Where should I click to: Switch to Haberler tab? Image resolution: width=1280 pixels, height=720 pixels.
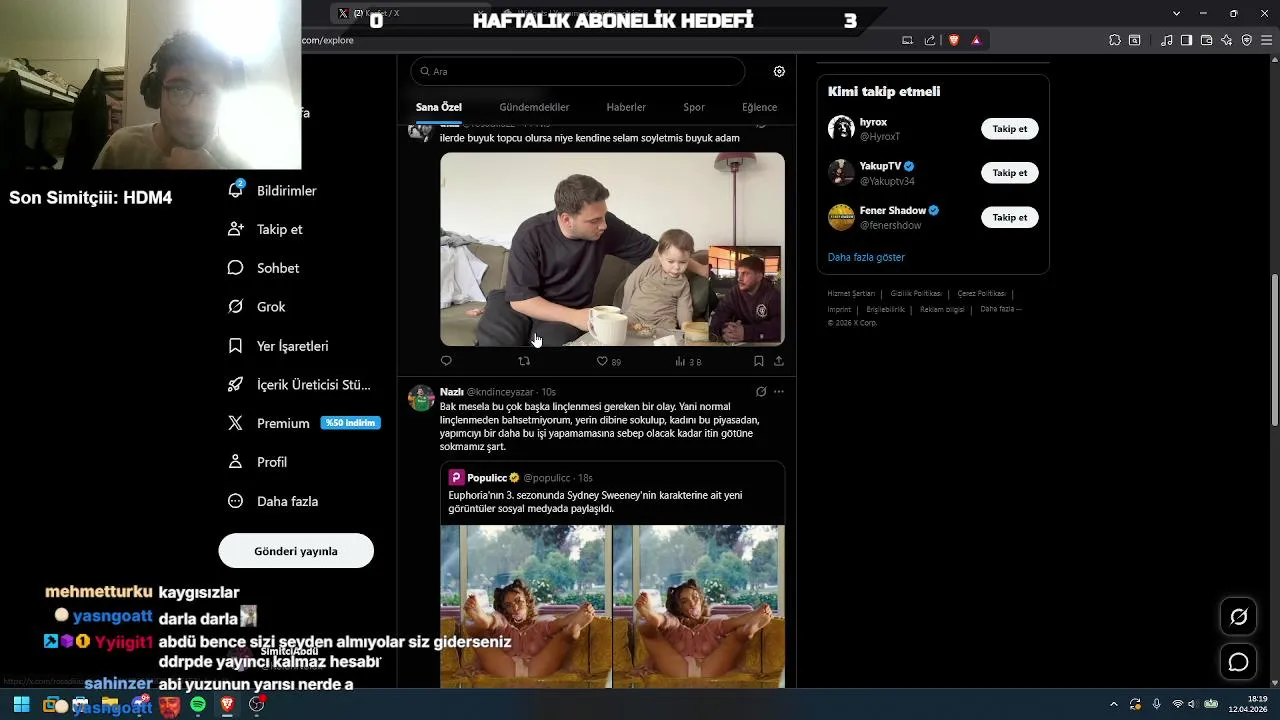pos(626,107)
